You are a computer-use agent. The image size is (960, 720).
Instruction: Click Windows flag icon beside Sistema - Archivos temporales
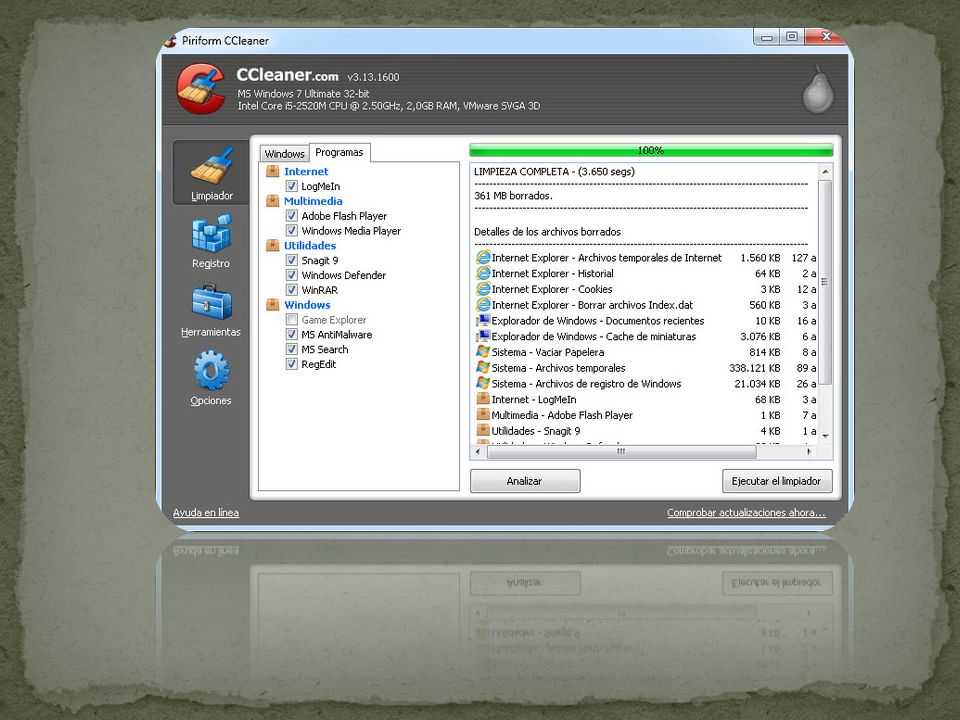483,368
